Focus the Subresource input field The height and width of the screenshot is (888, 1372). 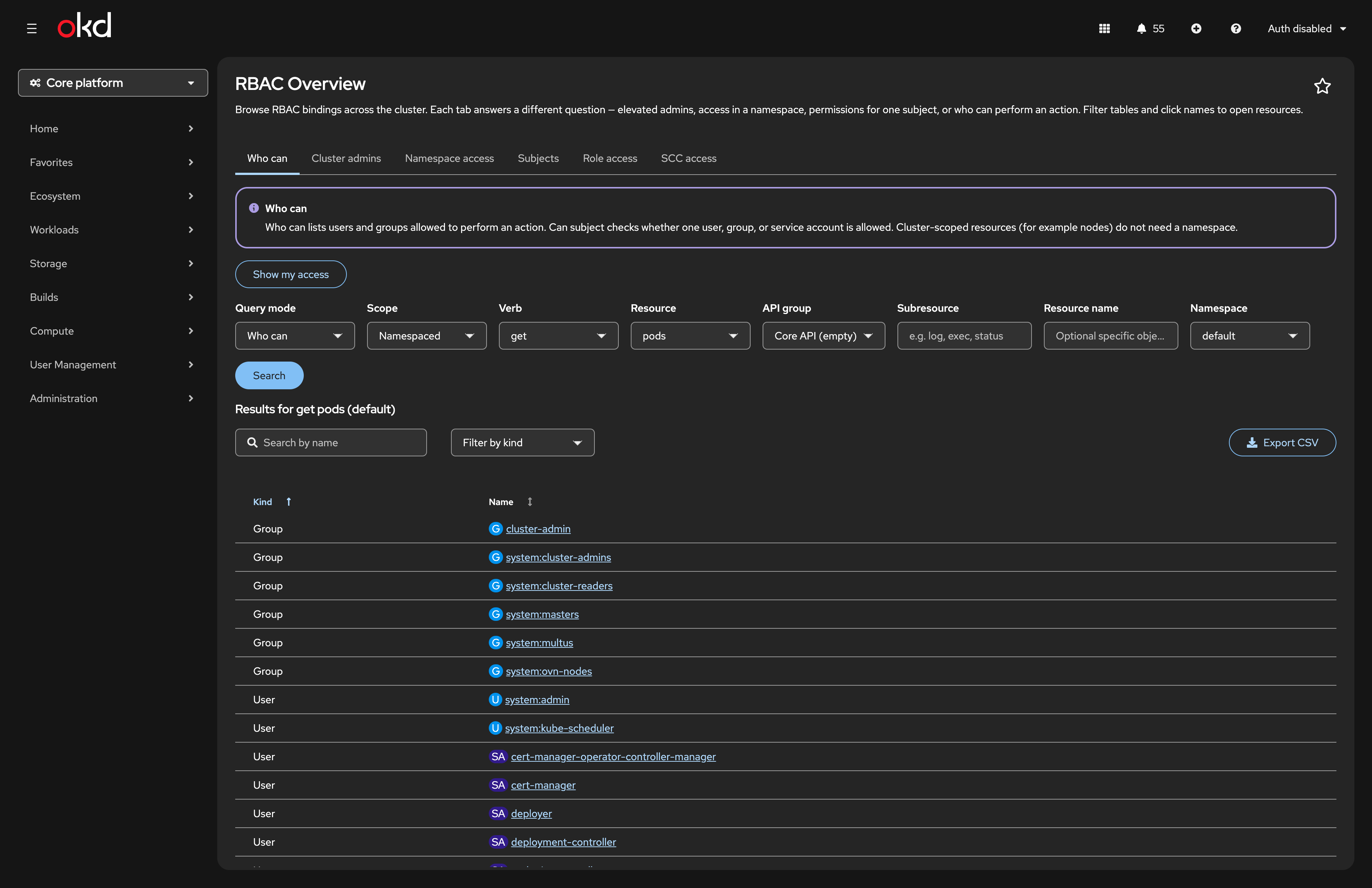[964, 336]
